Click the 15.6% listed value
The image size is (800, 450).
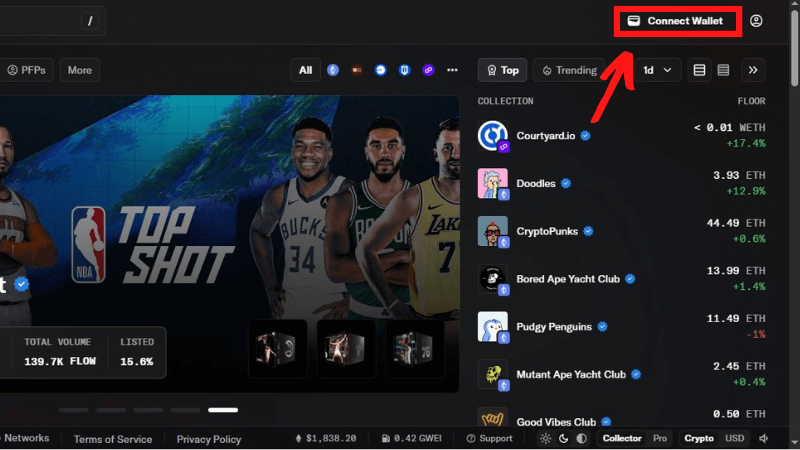pos(137,361)
